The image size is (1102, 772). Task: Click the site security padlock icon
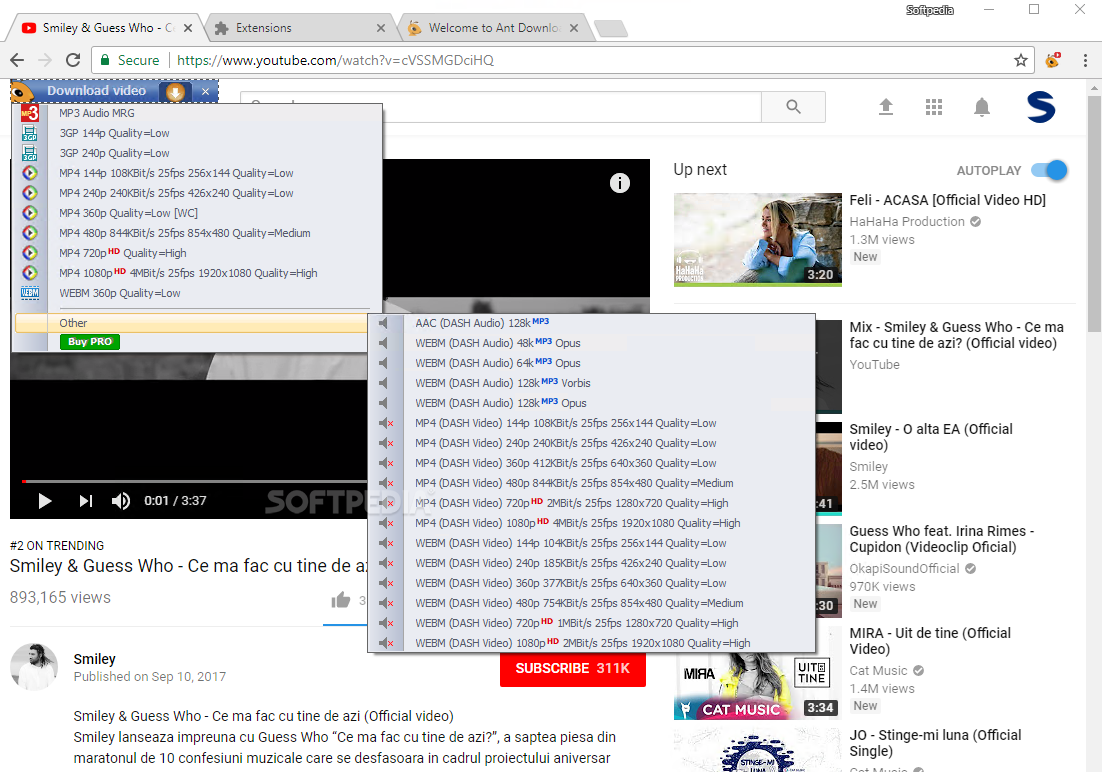(x=105, y=60)
